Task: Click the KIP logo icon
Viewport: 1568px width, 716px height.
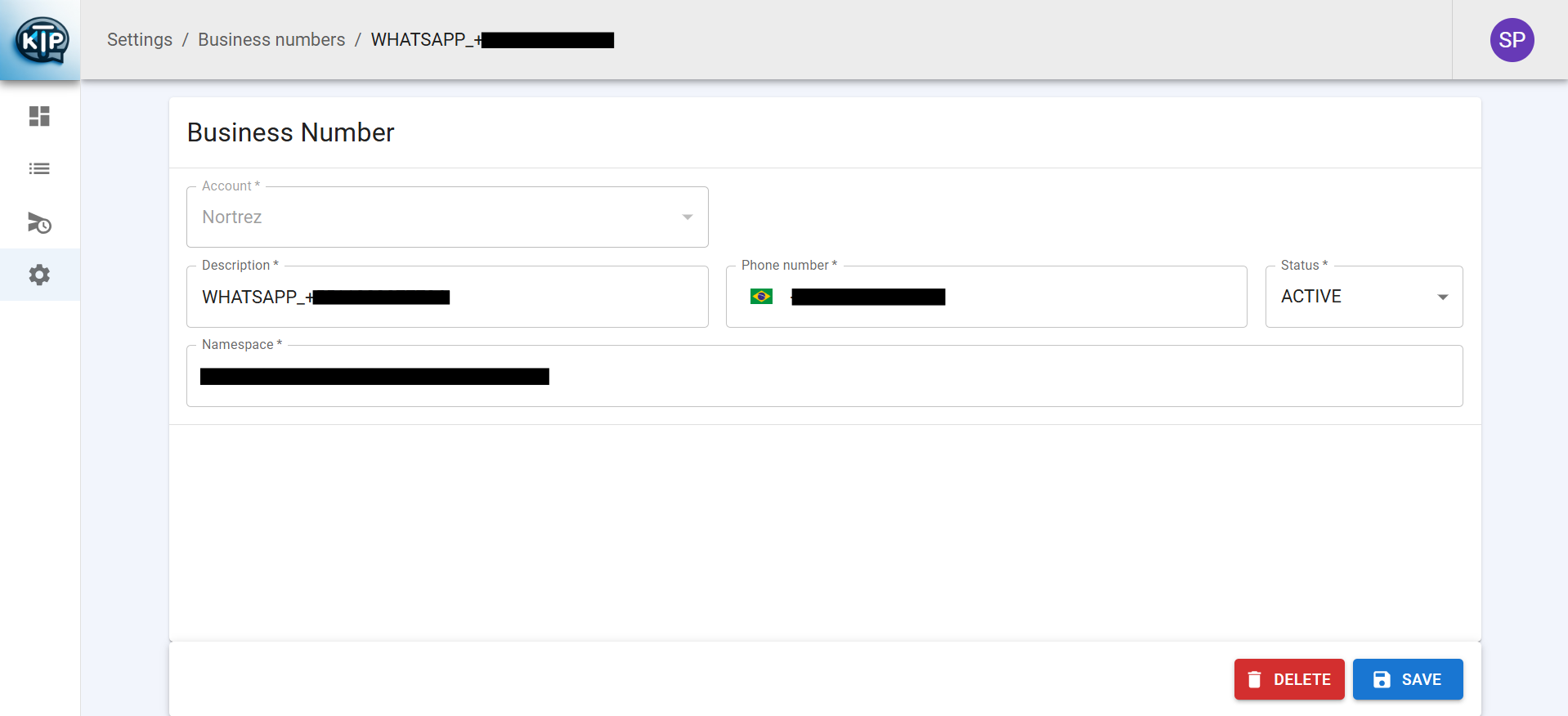Action: coord(42,40)
